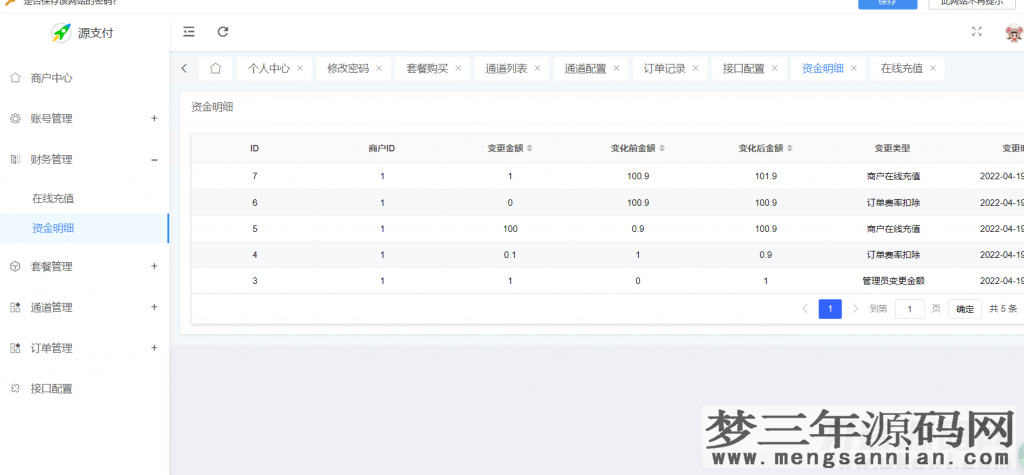Close the 接口配置 tab
1024x475 pixels.
click(x=775, y=68)
